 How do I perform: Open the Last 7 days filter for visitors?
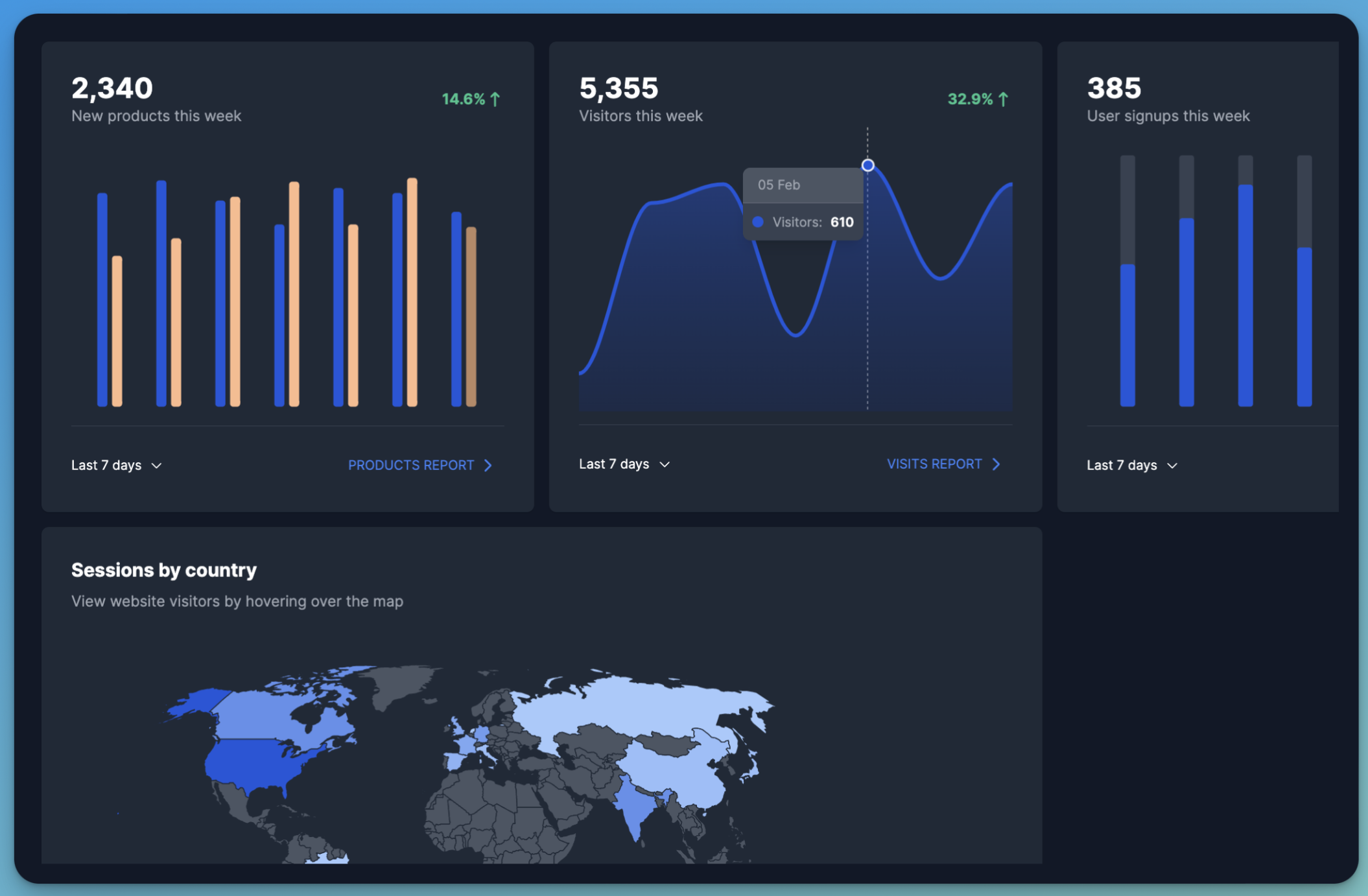pos(665,464)
